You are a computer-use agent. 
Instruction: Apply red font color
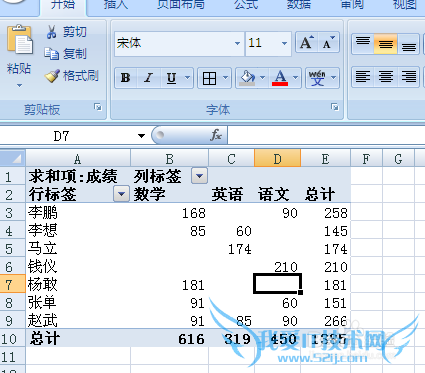coord(280,78)
